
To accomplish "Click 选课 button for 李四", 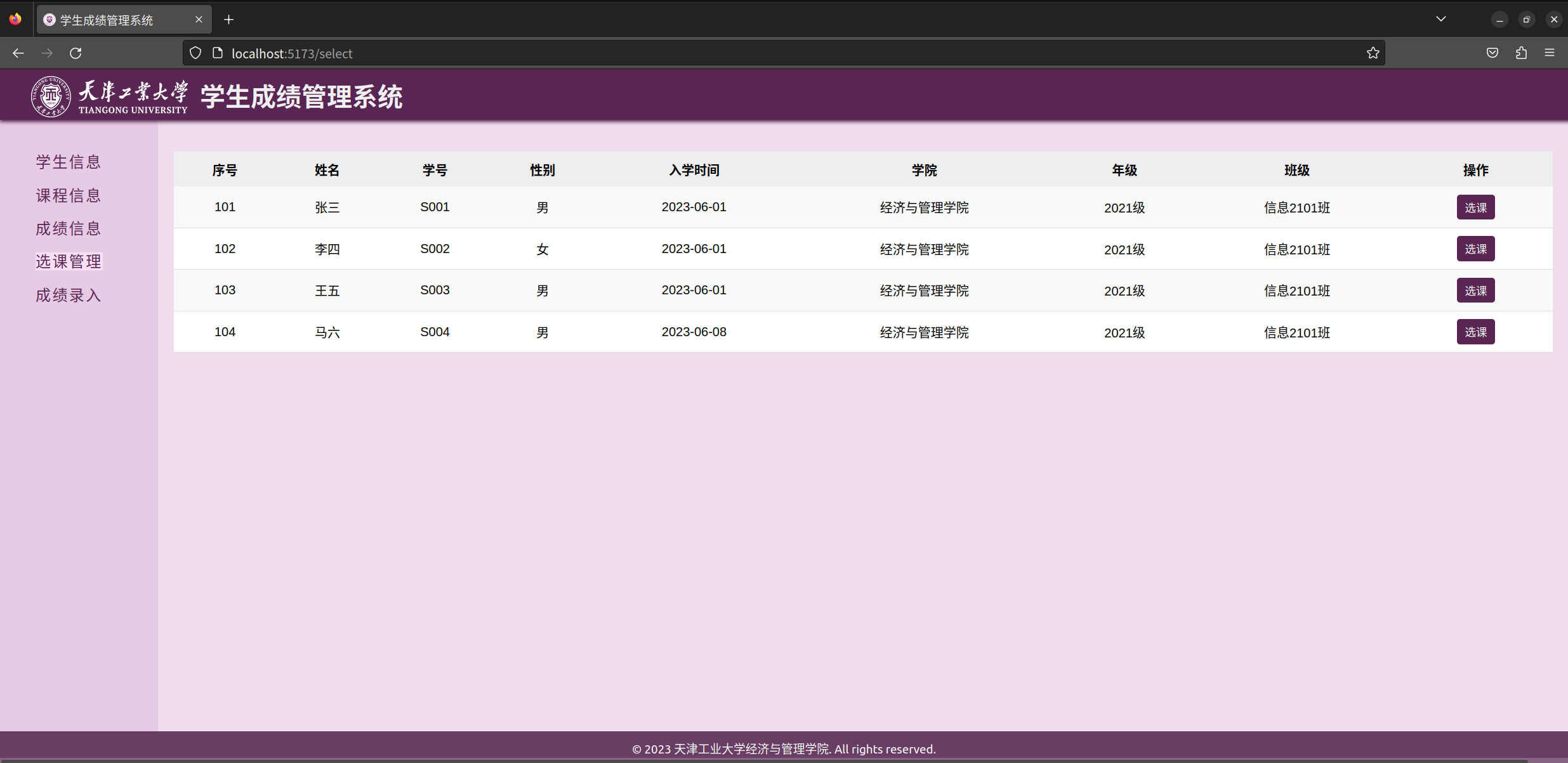I will coord(1475,249).
